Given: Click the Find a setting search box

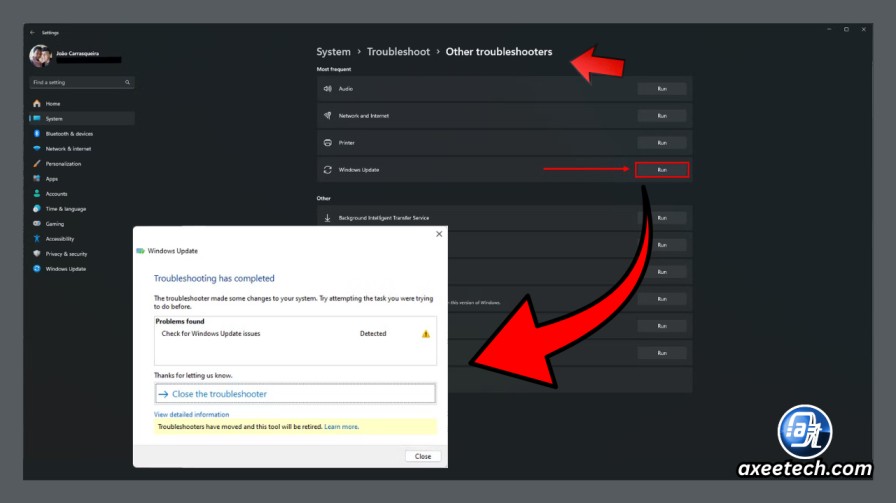Looking at the screenshot, I should coord(82,82).
